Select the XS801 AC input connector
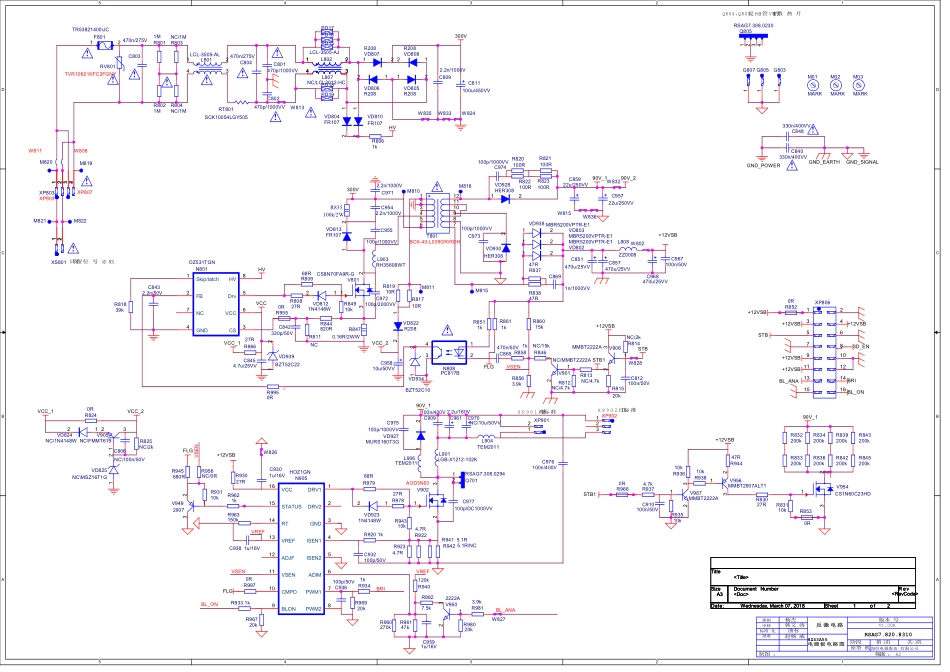This screenshot has width=950, height=672. pyautogui.click(x=60, y=249)
